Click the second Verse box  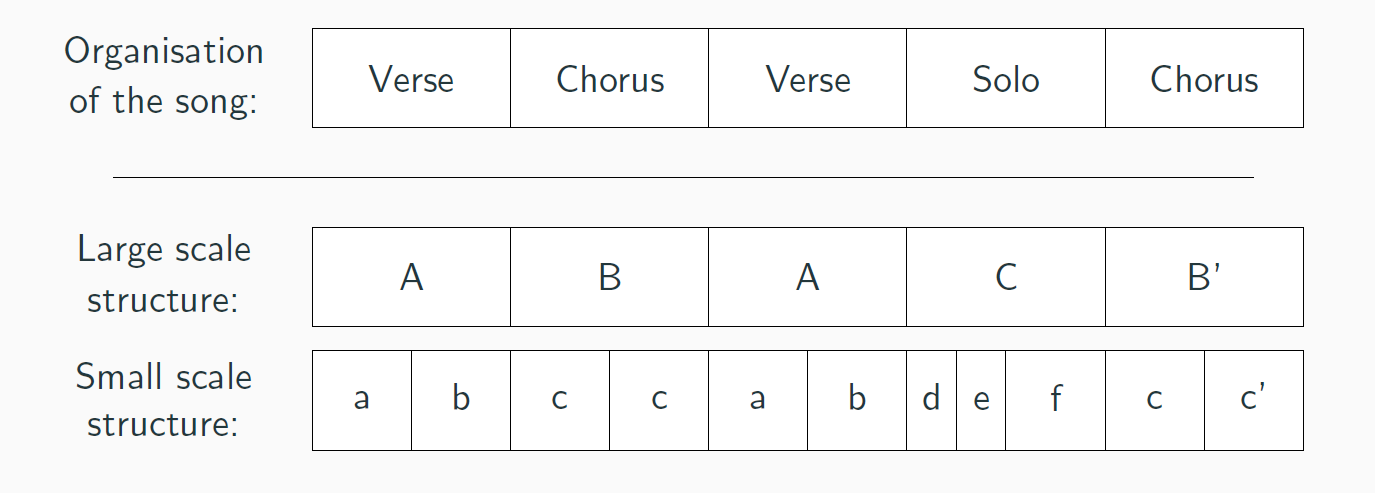808,78
